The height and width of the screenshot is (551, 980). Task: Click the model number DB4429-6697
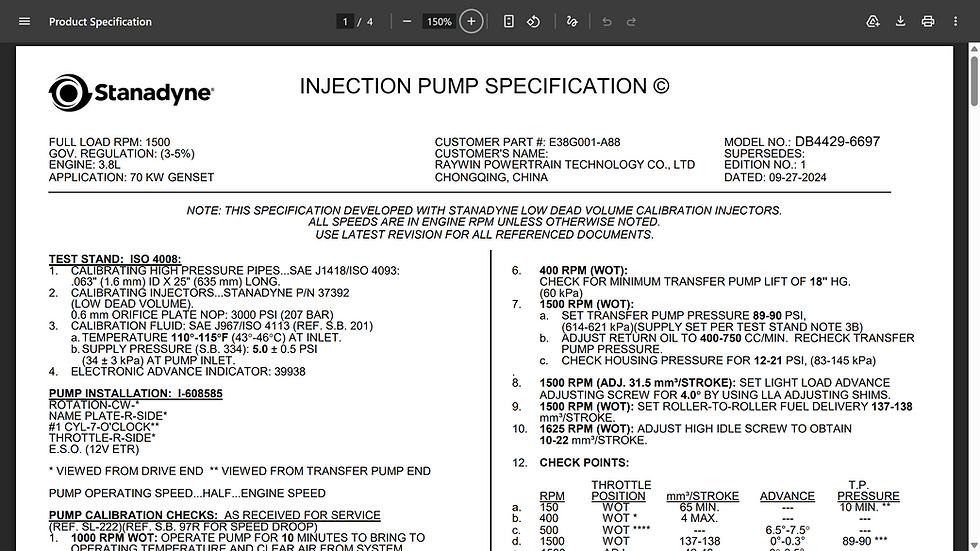click(x=837, y=142)
